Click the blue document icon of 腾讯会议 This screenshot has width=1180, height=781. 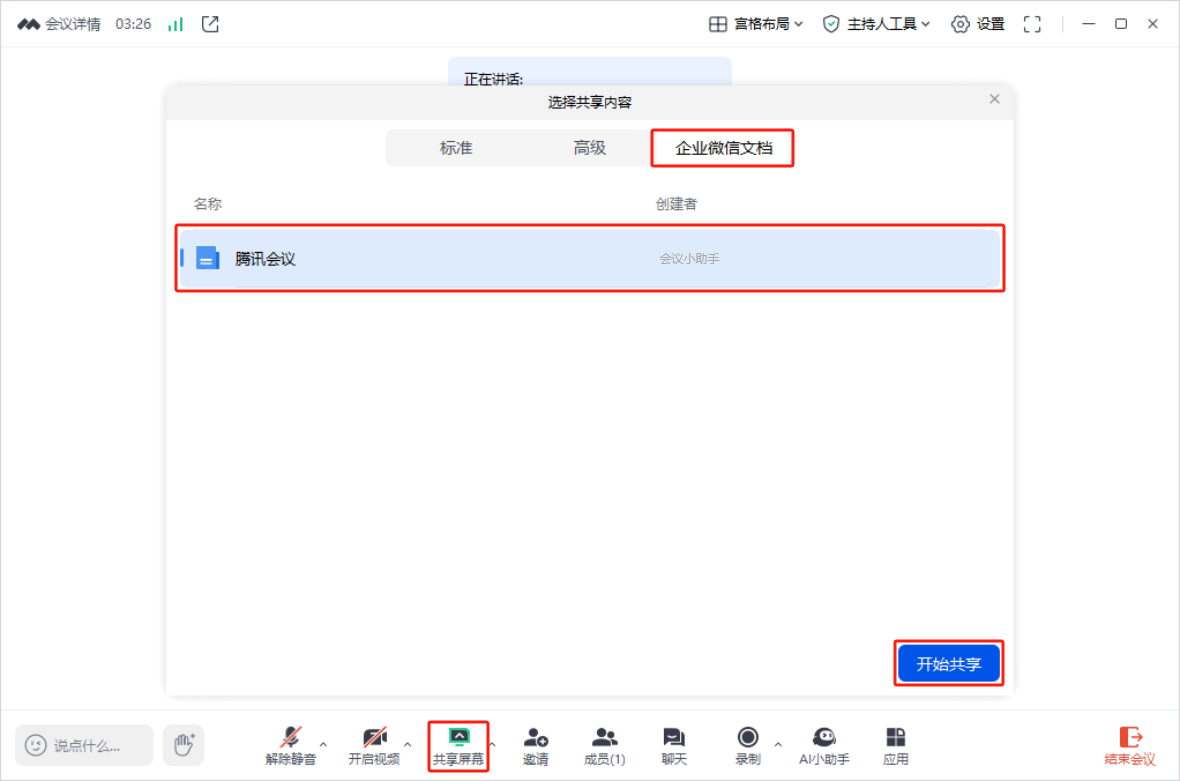(x=208, y=258)
